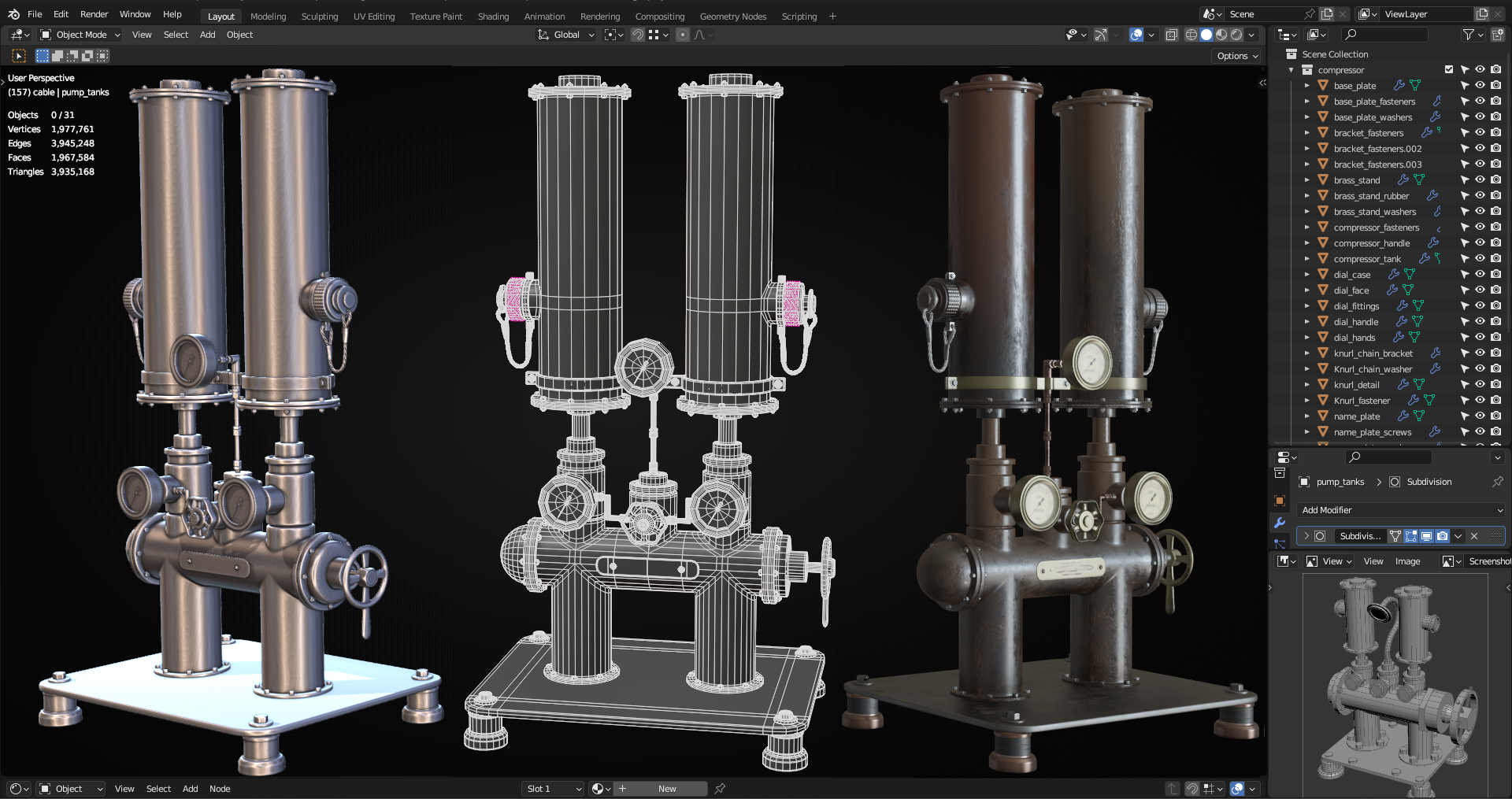The image size is (1512, 799).
Task: Toggle viewport gizmos button
Action: (1100, 35)
